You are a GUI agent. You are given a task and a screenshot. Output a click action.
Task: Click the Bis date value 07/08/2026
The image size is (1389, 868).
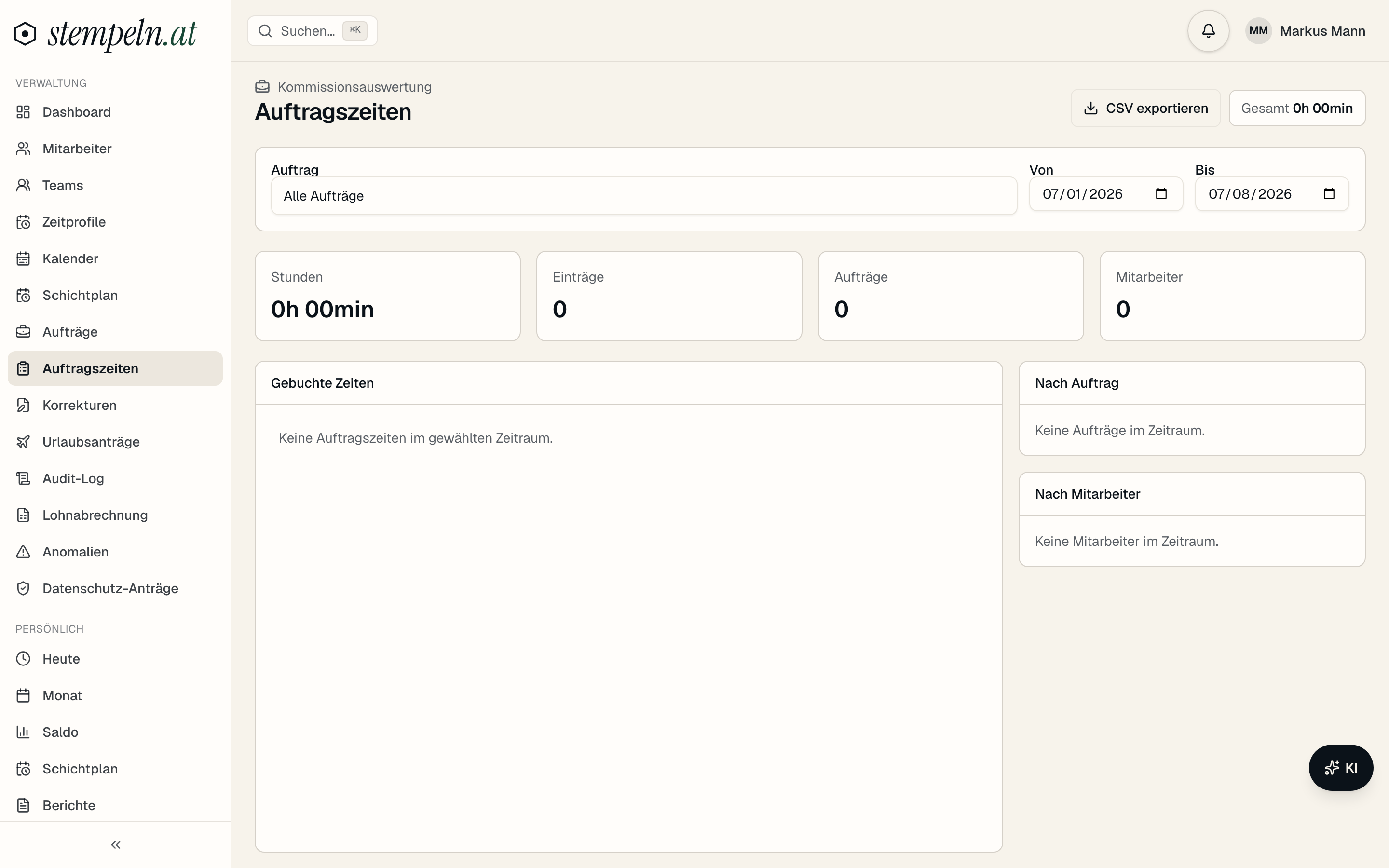[x=1250, y=194]
